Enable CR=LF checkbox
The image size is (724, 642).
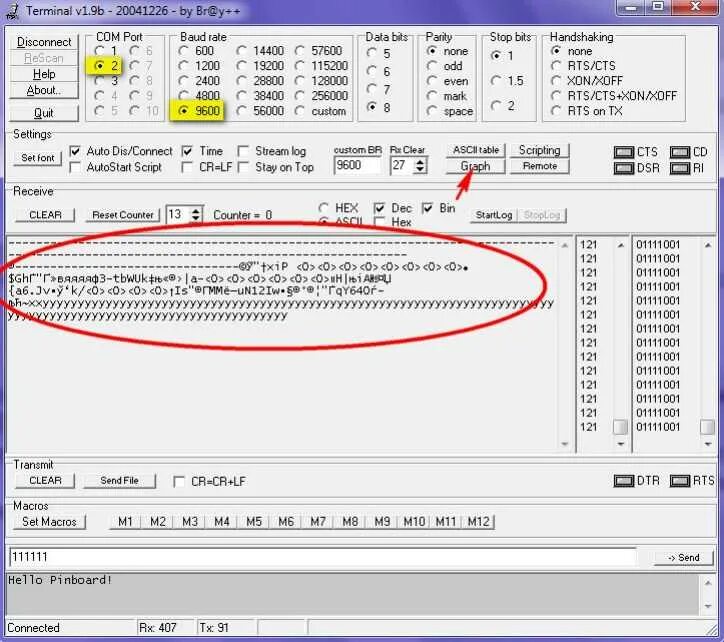pos(187,167)
